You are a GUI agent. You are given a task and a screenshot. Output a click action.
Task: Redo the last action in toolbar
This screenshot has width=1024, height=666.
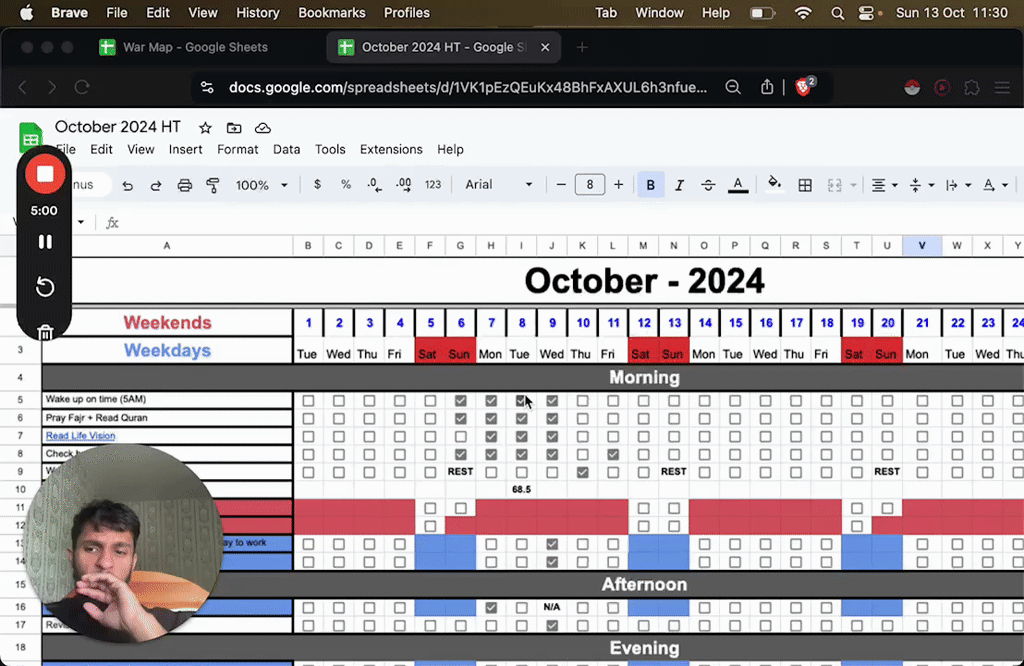point(155,185)
